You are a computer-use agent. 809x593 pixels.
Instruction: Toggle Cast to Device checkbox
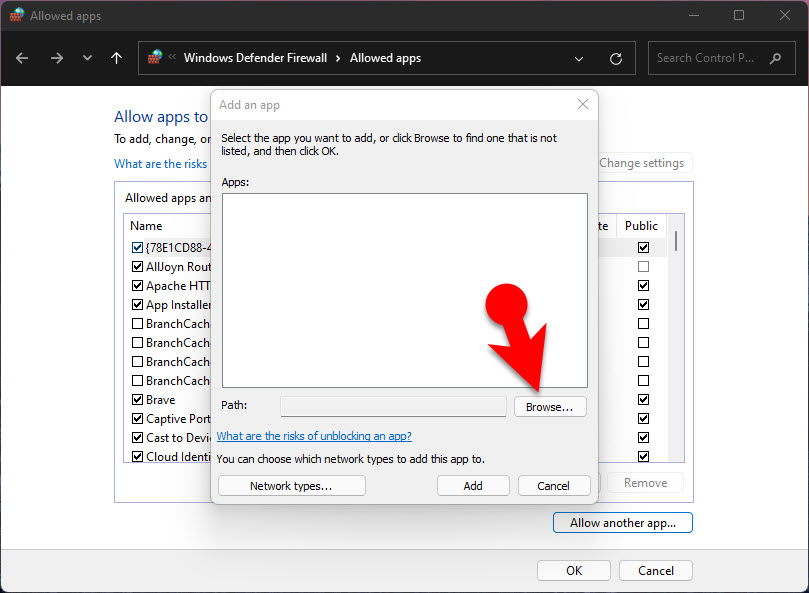click(x=137, y=438)
